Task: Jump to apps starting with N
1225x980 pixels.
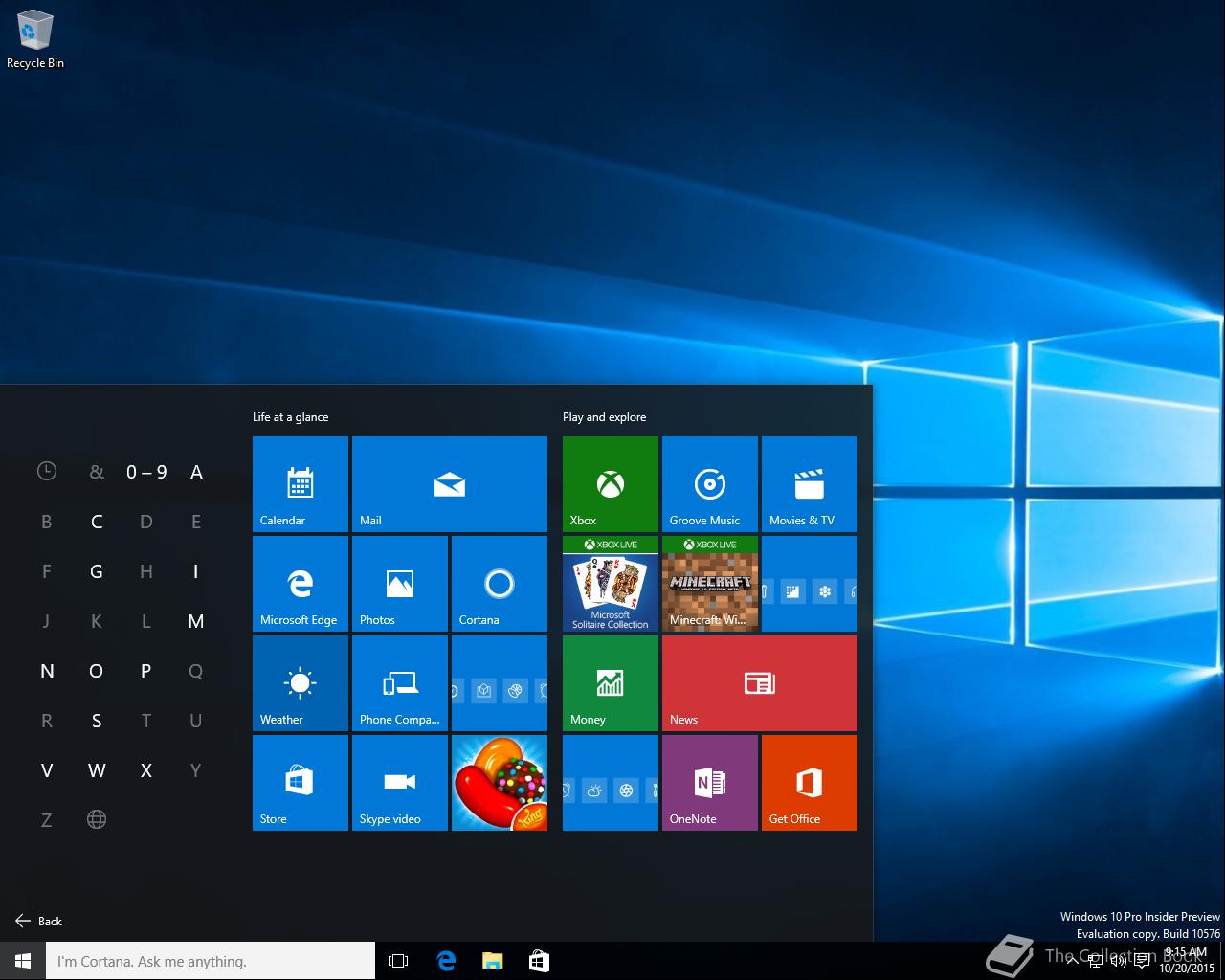Action: coord(47,671)
